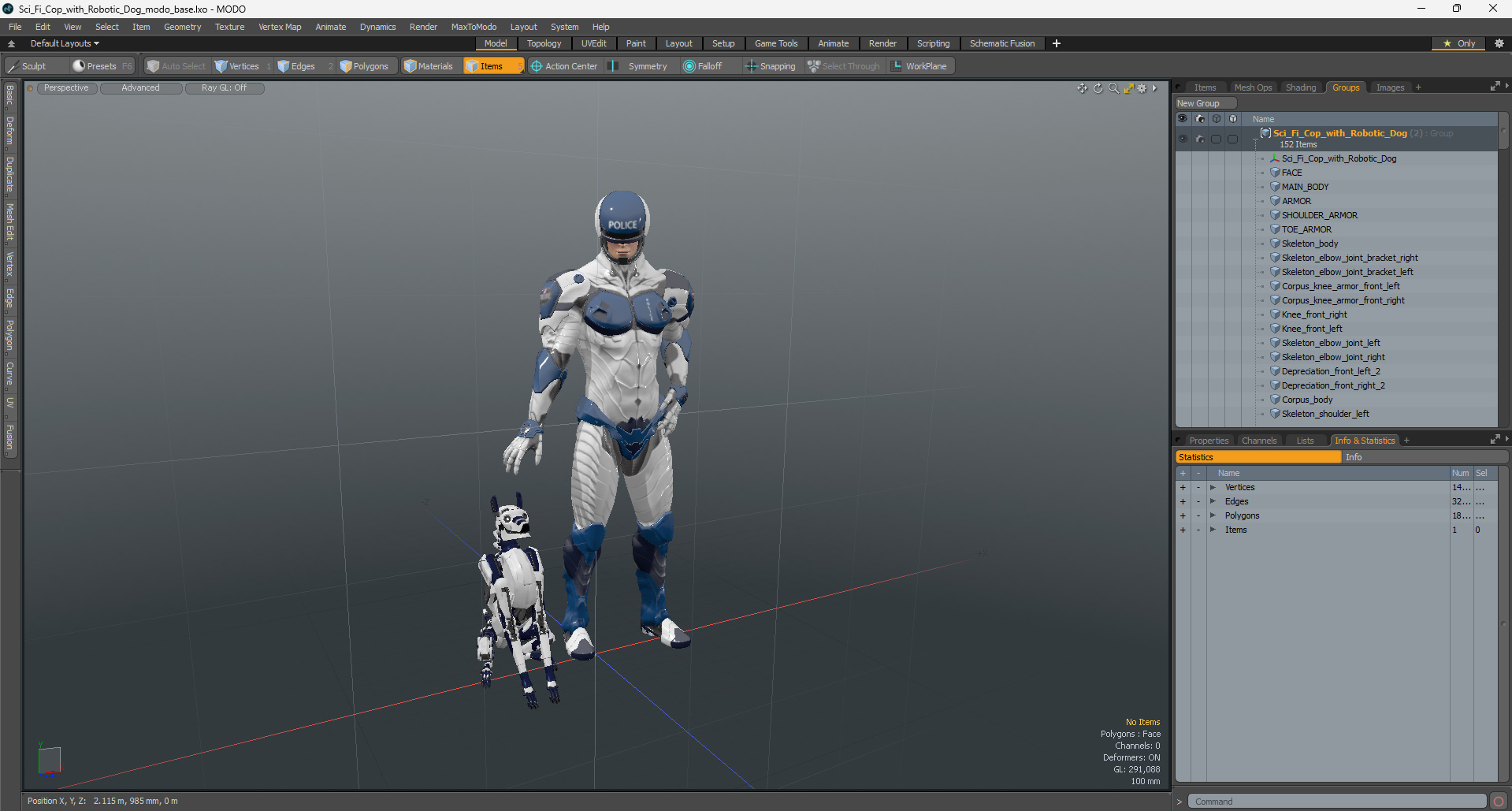Add a tab next to Images tab
Screen dimensions: 1512x811
click(x=1418, y=87)
